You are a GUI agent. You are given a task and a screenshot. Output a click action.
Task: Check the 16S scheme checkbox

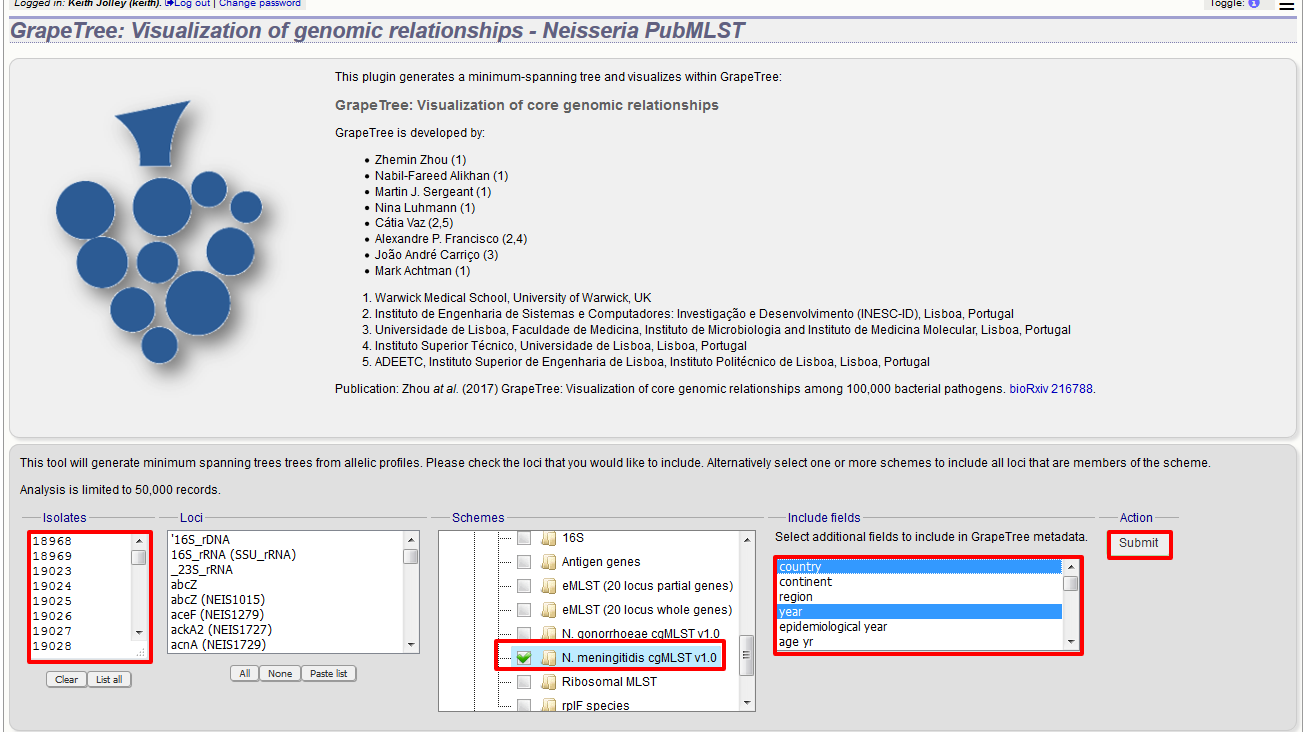pyautogui.click(x=524, y=538)
